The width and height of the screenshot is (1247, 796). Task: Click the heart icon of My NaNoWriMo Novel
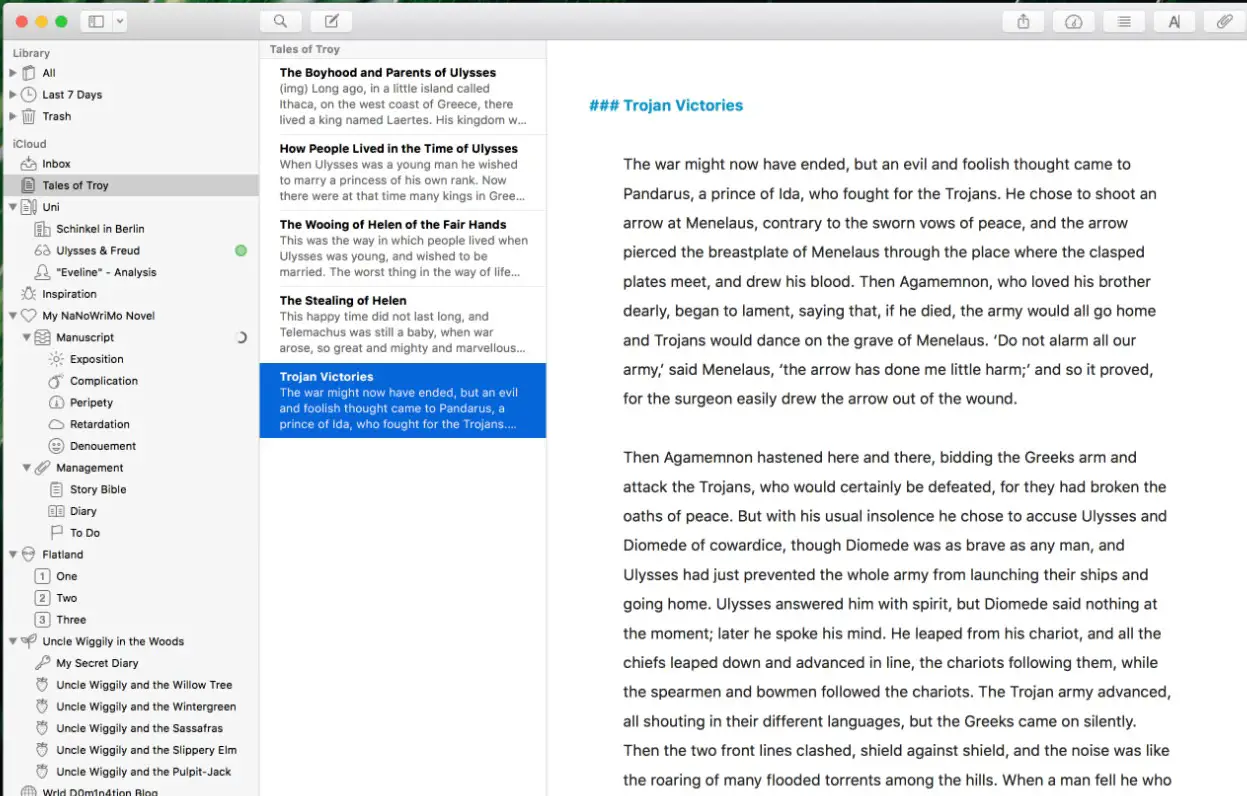click(x=29, y=316)
